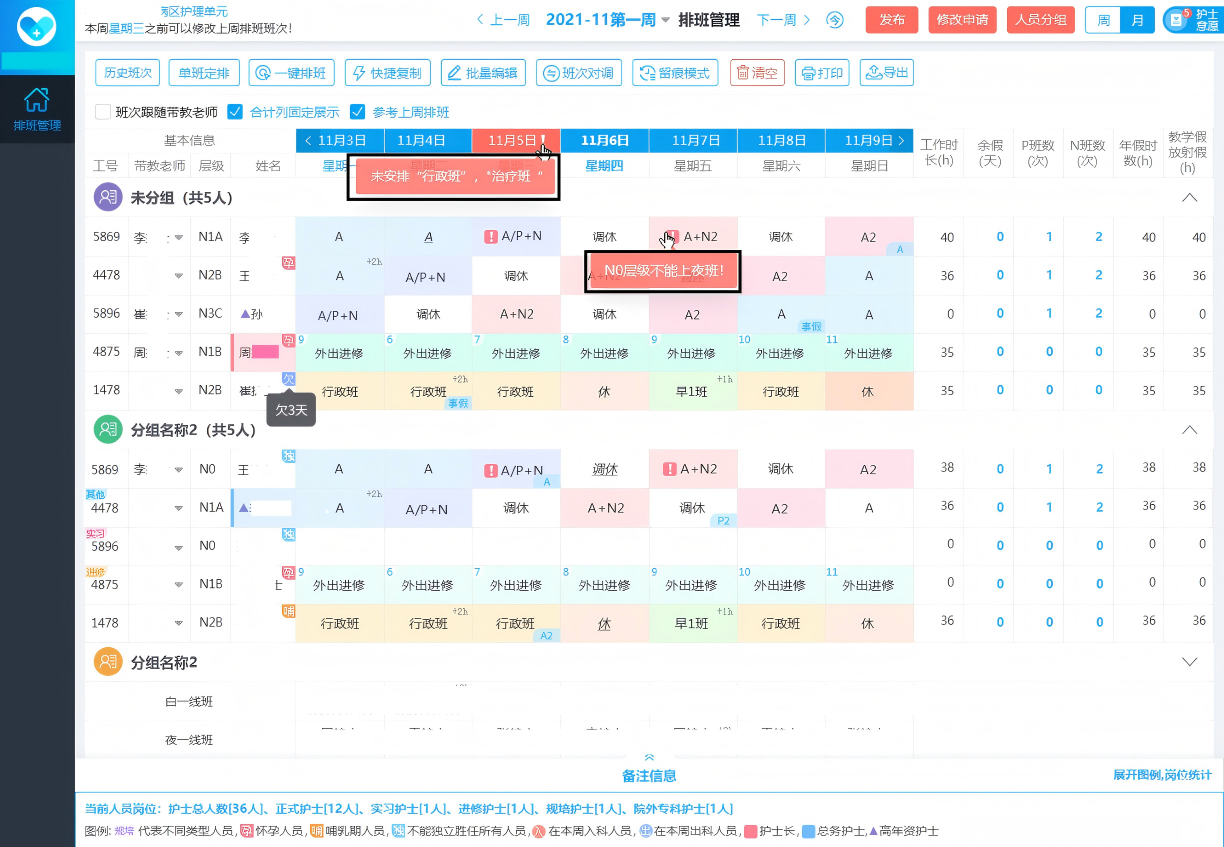This screenshot has width=1224, height=847.
Task: Click the 今 today circle icon
Action: click(x=835, y=20)
